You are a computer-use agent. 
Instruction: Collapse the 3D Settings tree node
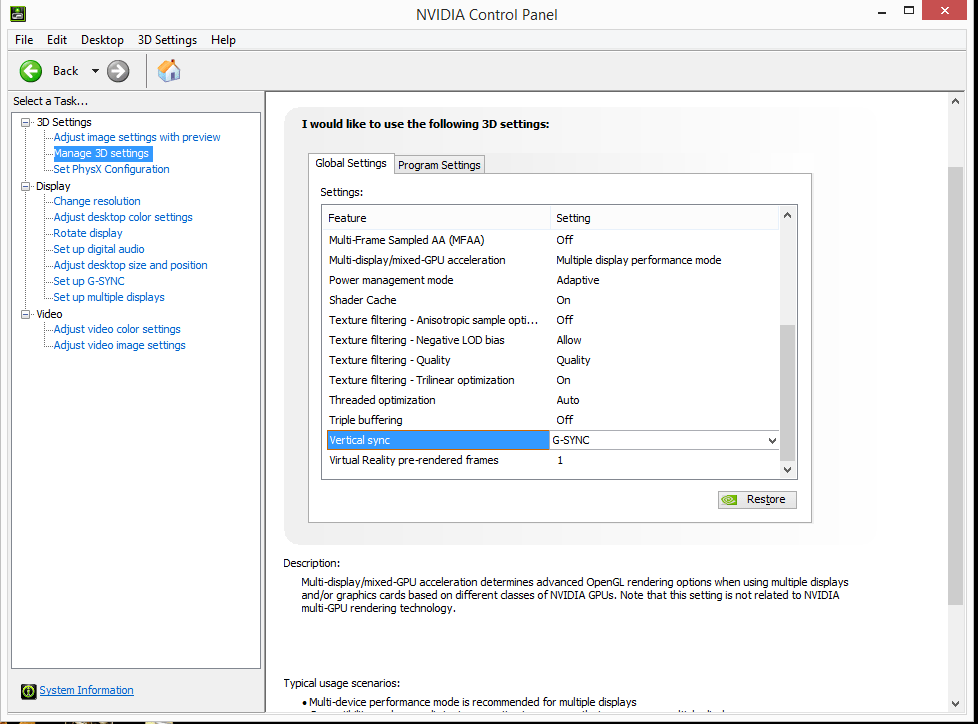(26, 122)
